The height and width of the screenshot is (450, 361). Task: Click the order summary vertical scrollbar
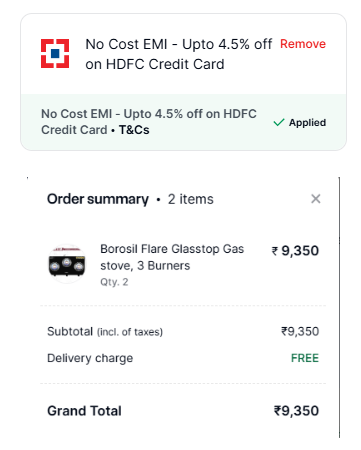[339, 307]
